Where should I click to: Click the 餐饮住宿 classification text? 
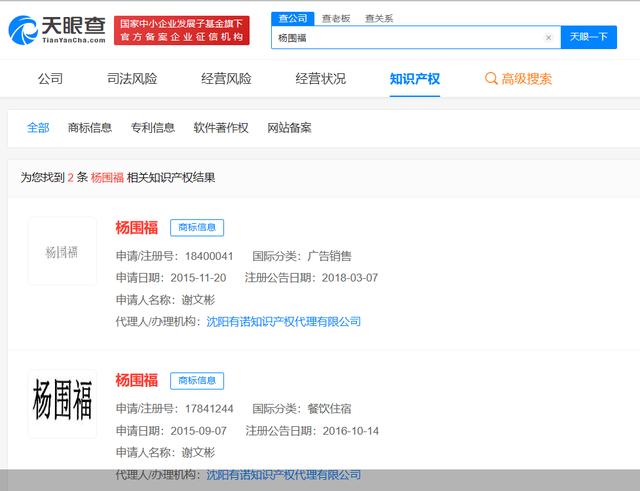pyautogui.click(x=329, y=409)
